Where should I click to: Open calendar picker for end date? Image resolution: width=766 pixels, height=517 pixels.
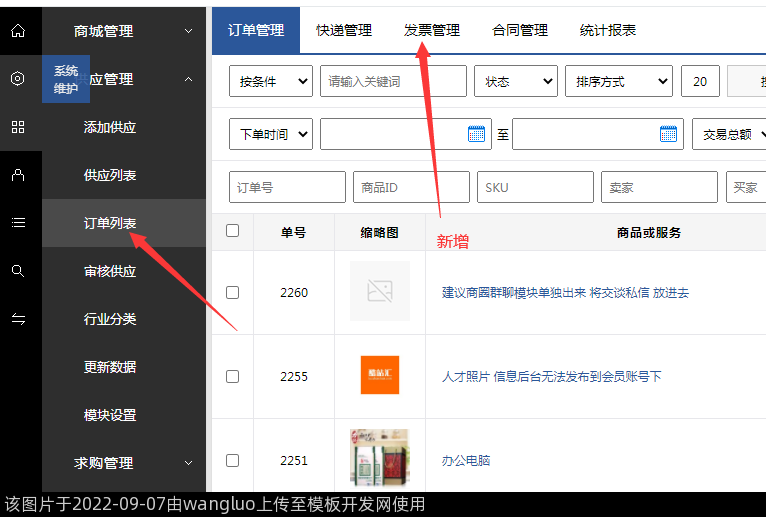pos(669,134)
